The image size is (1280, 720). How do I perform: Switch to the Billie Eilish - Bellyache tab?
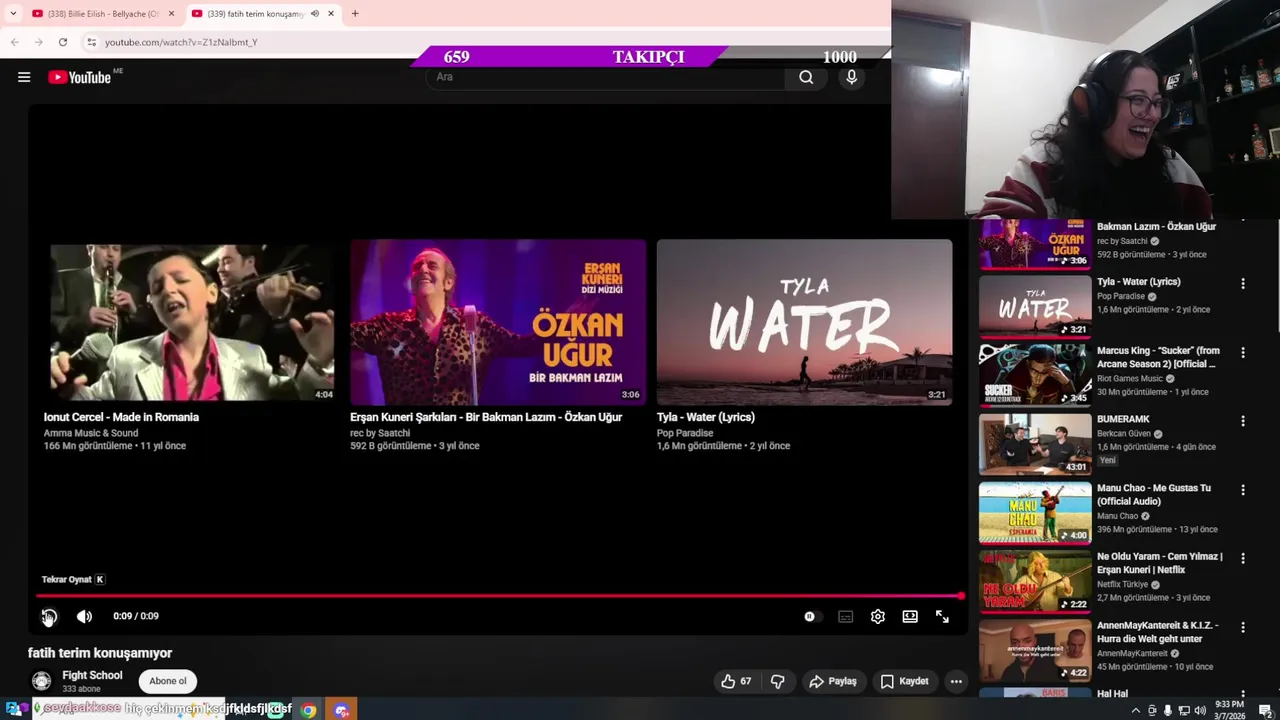(x=95, y=14)
